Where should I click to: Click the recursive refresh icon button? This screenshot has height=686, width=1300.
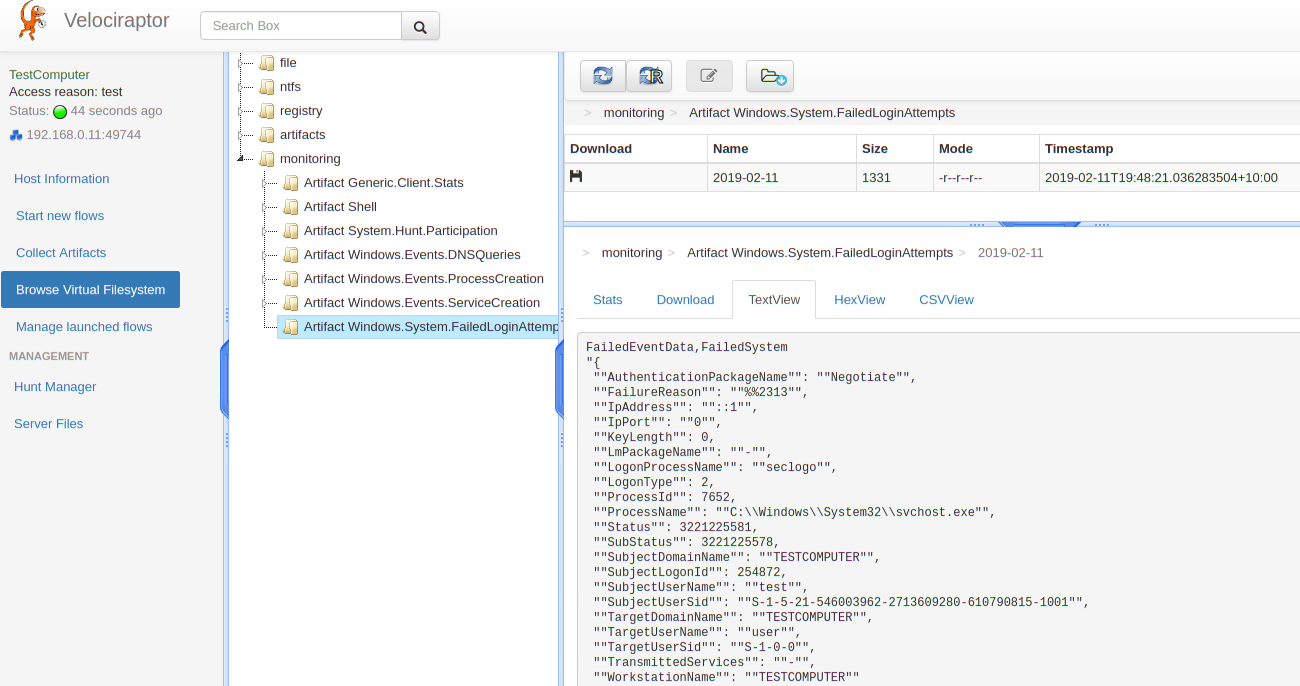(650, 76)
